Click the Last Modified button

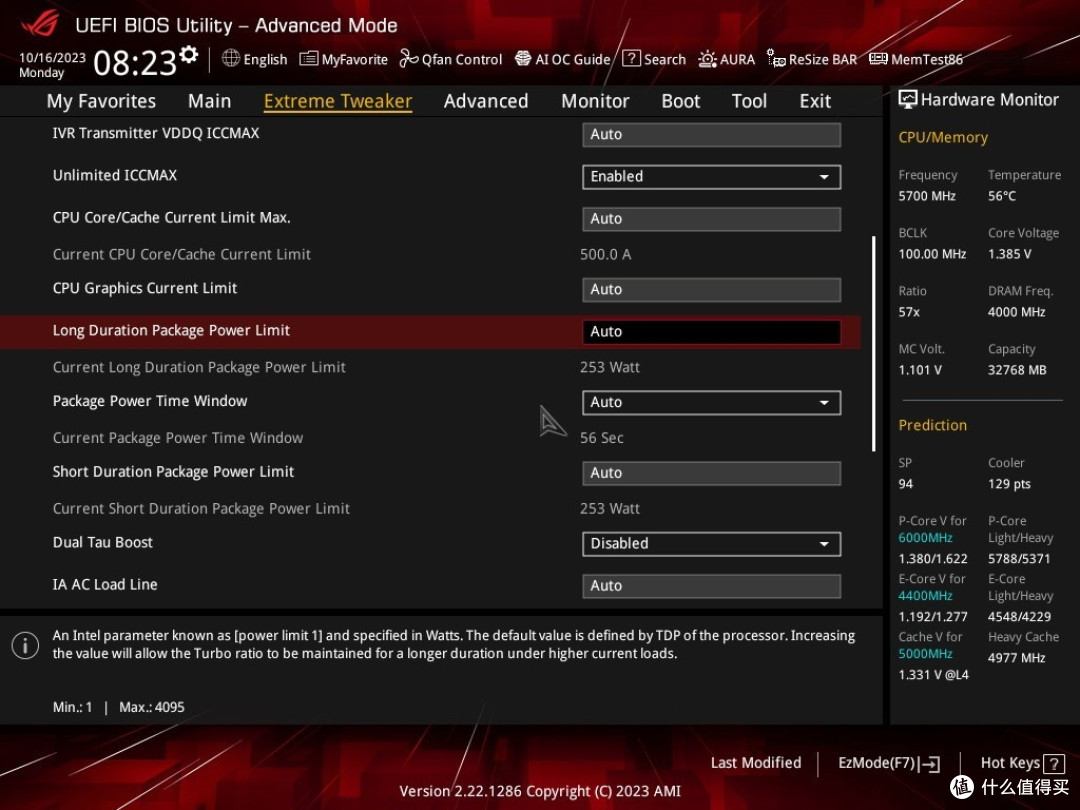pyautogui.click(x=756, y=763)
